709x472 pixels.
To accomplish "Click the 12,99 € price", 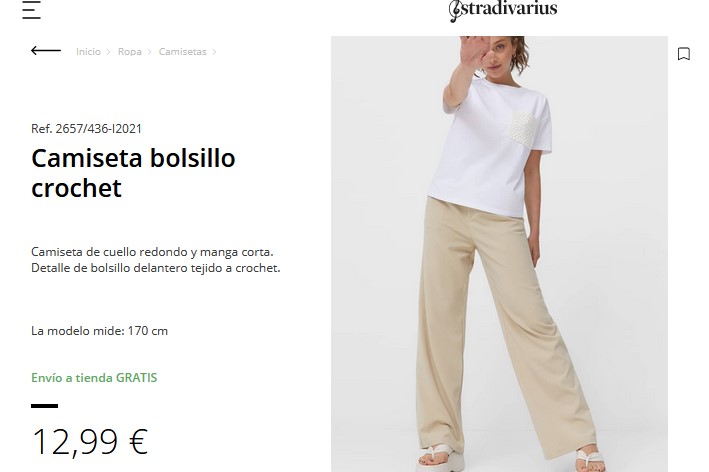I will tap(90, 442).
